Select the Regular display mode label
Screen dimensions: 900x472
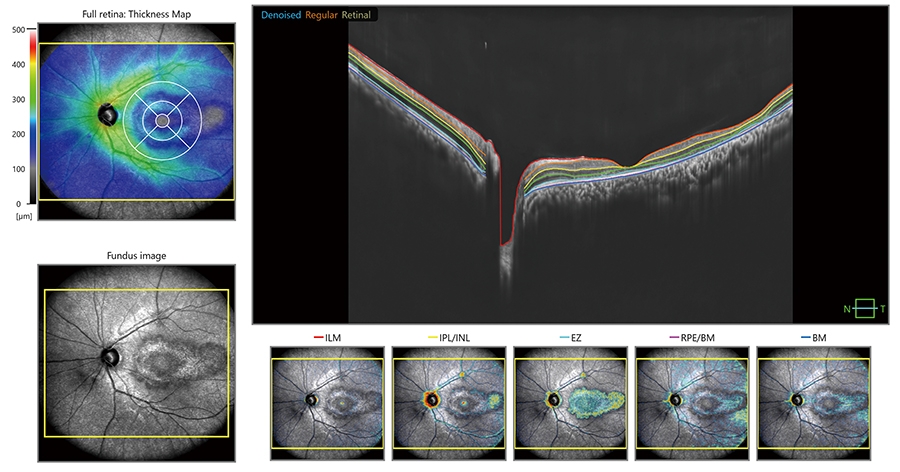point(321,15)
